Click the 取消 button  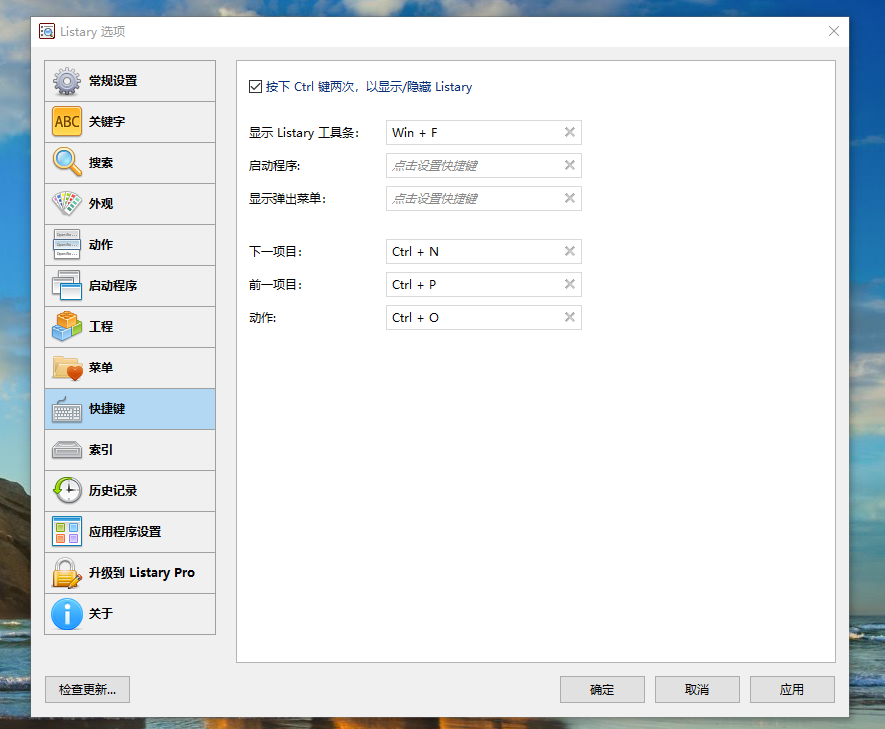coord(697,690)
